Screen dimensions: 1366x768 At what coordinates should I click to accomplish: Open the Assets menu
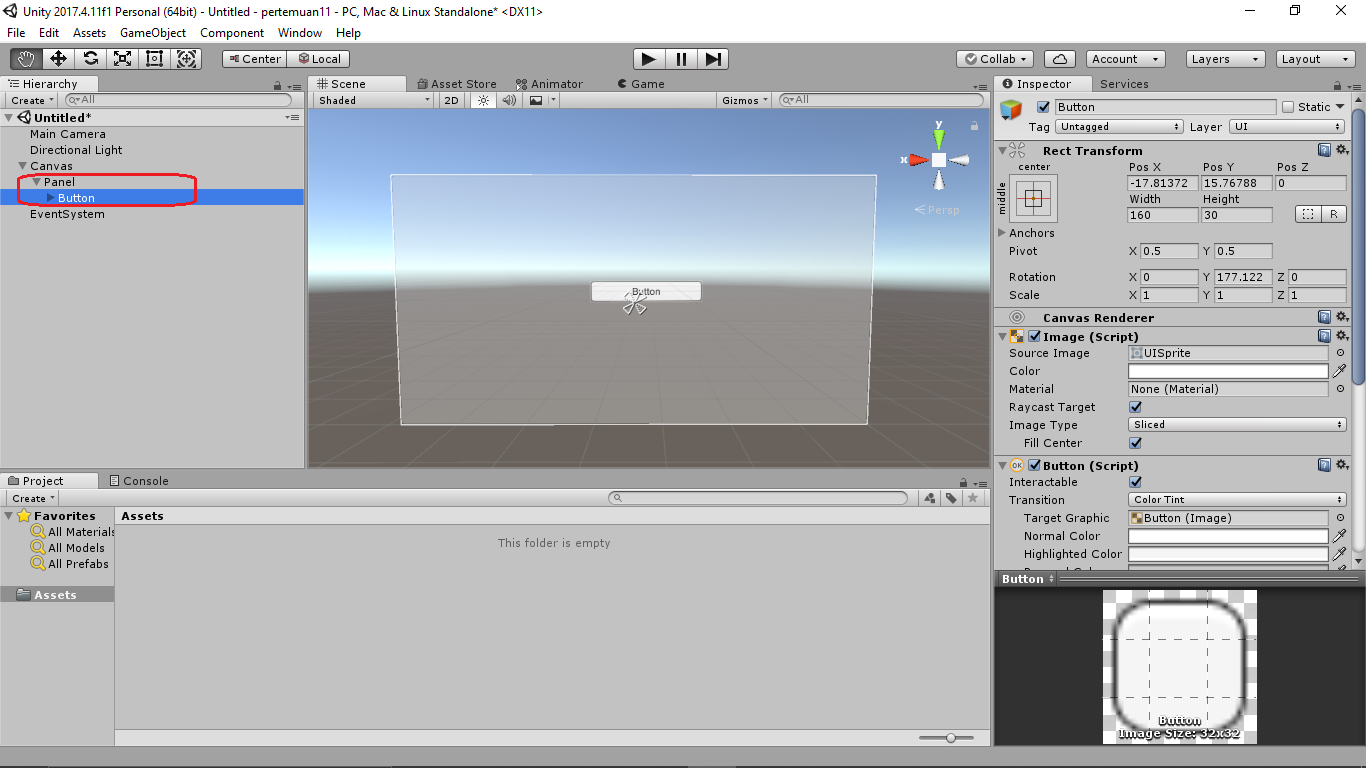pyautogui.click(x=89, y=33)
